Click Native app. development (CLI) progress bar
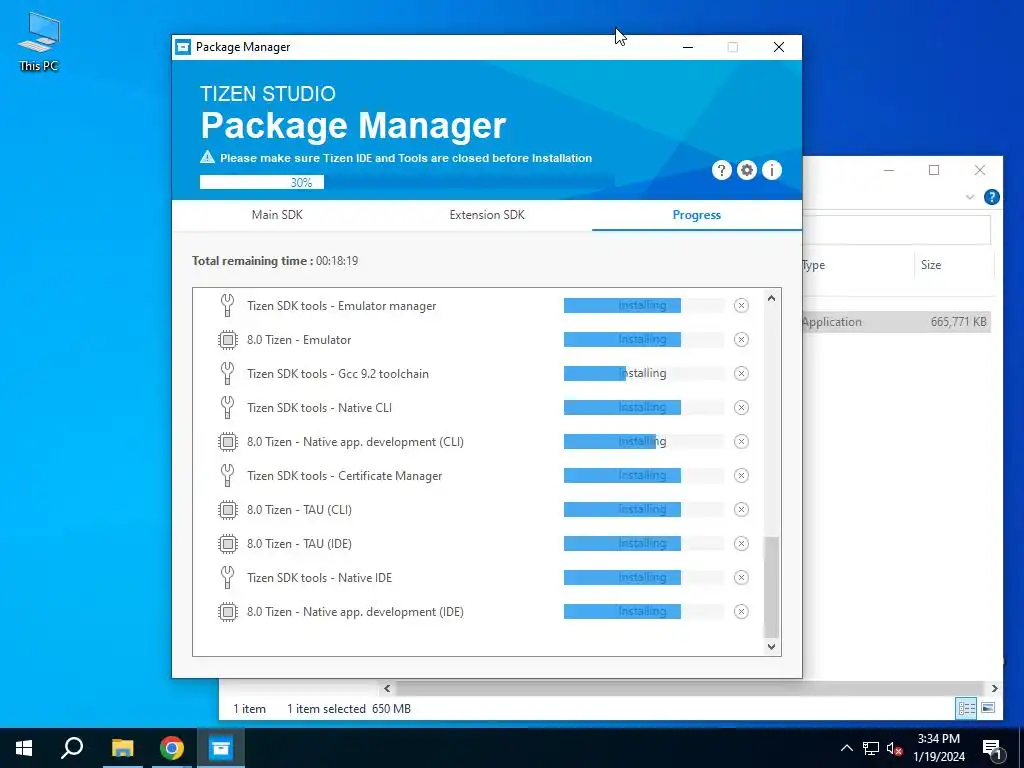This screenshot has width=1024, height=768. 644,441
